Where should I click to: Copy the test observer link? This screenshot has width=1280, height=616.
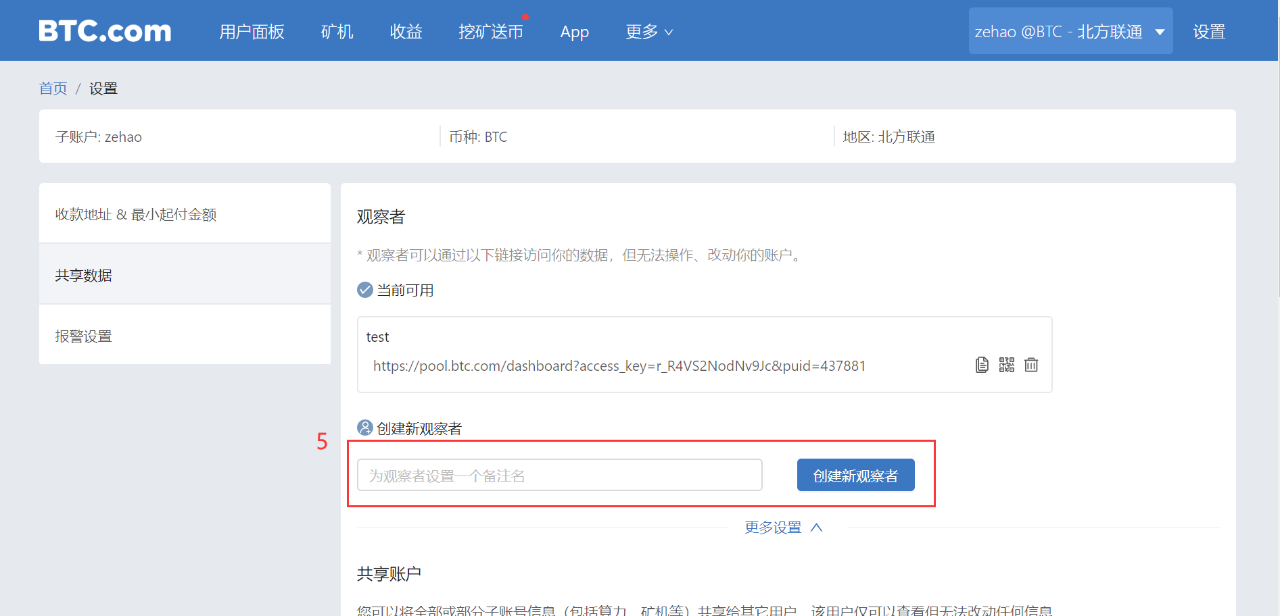tap(982, 366)
